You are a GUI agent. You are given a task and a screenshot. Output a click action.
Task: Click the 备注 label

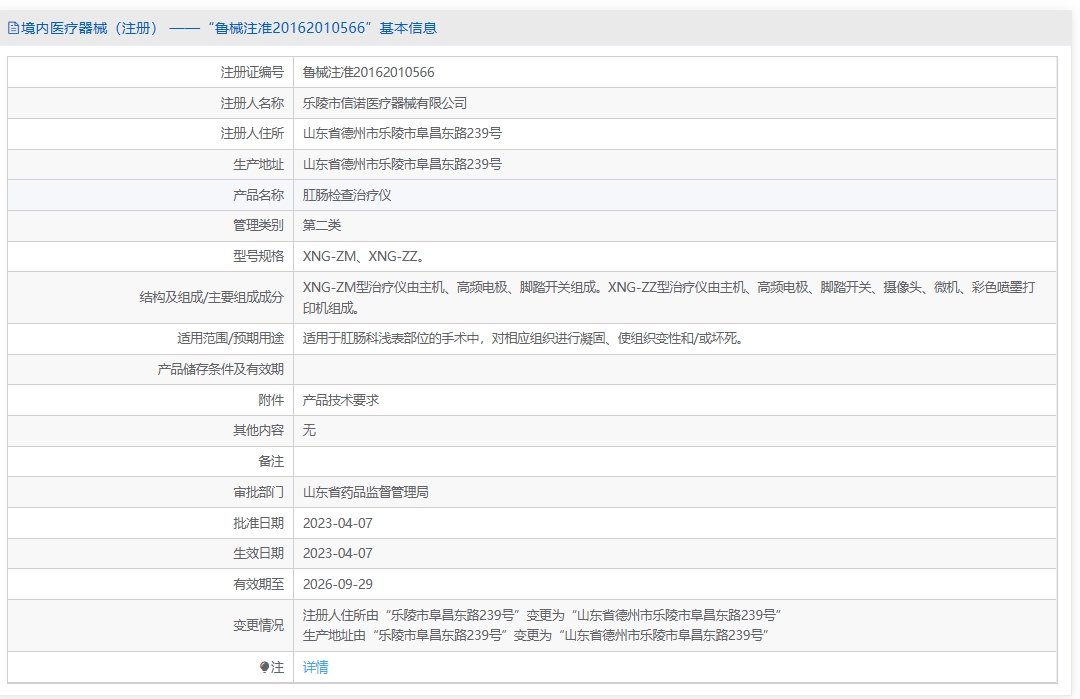[271, 461]
